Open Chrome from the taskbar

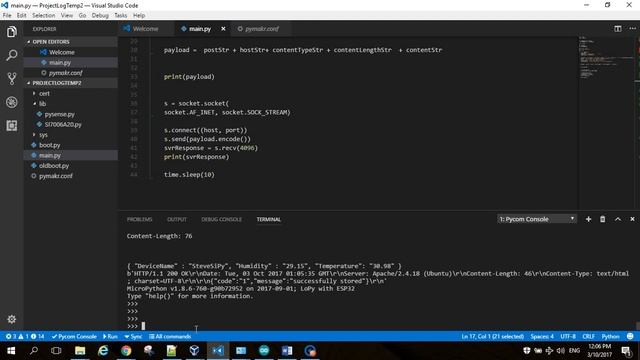(126, 351)
